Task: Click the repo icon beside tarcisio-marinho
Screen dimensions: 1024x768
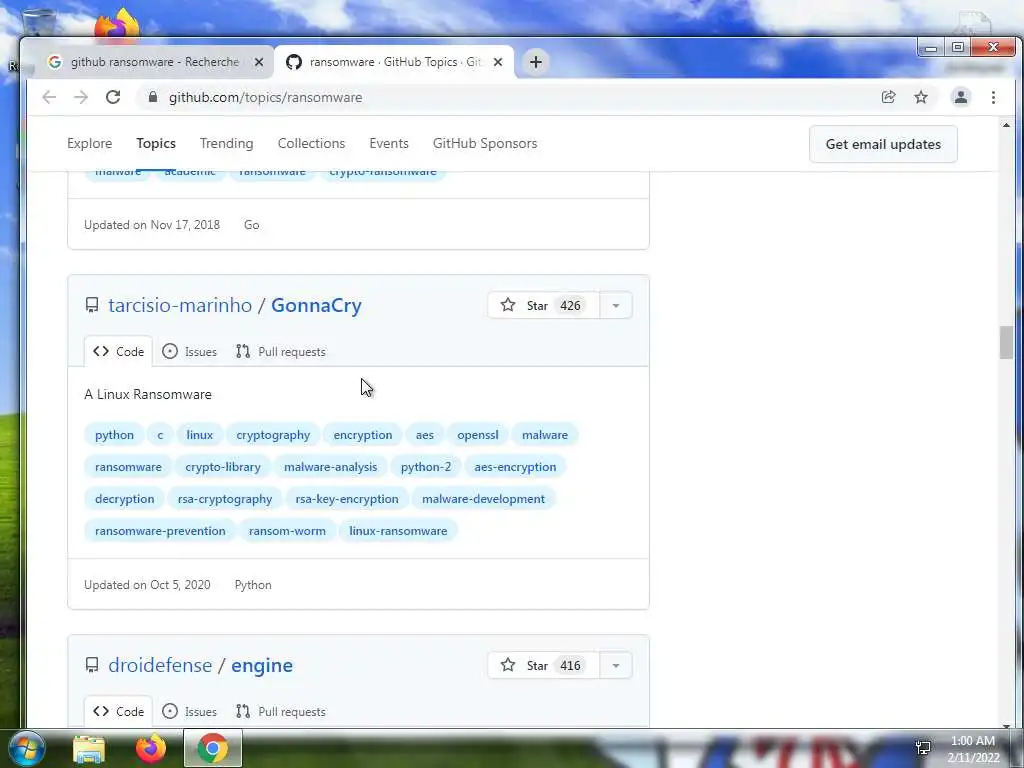Action: click(x=92, y=305)
